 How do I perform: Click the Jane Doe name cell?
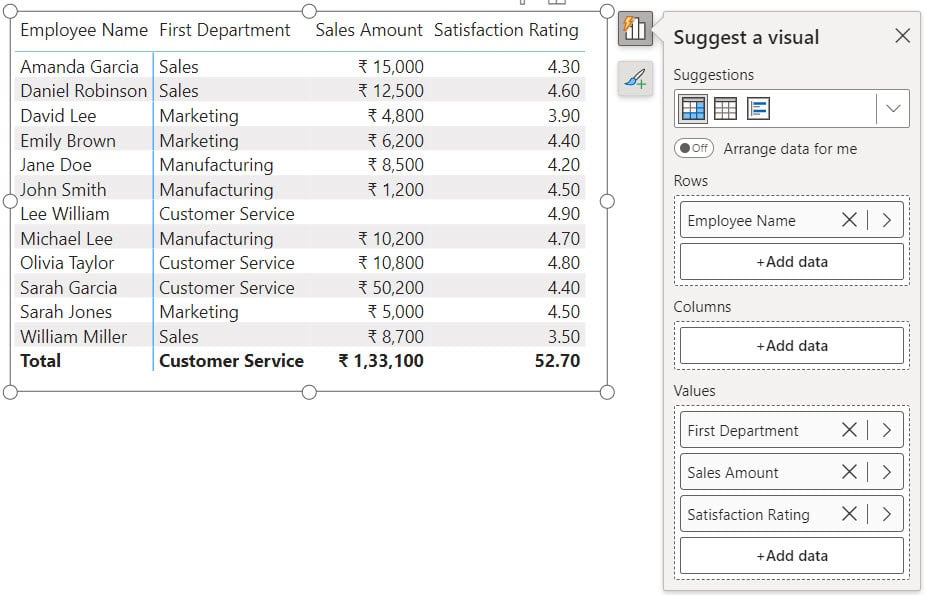point(56,165)
